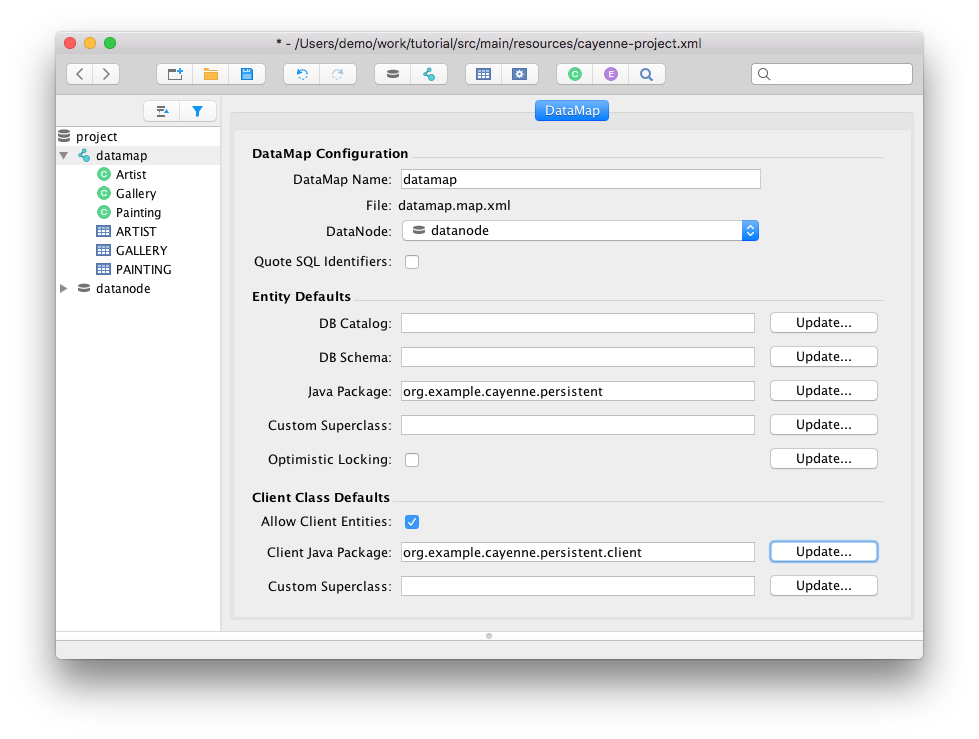Click the DataMap Name text field
This screenshot has height=739, width=979.
(x=580, y=180)
